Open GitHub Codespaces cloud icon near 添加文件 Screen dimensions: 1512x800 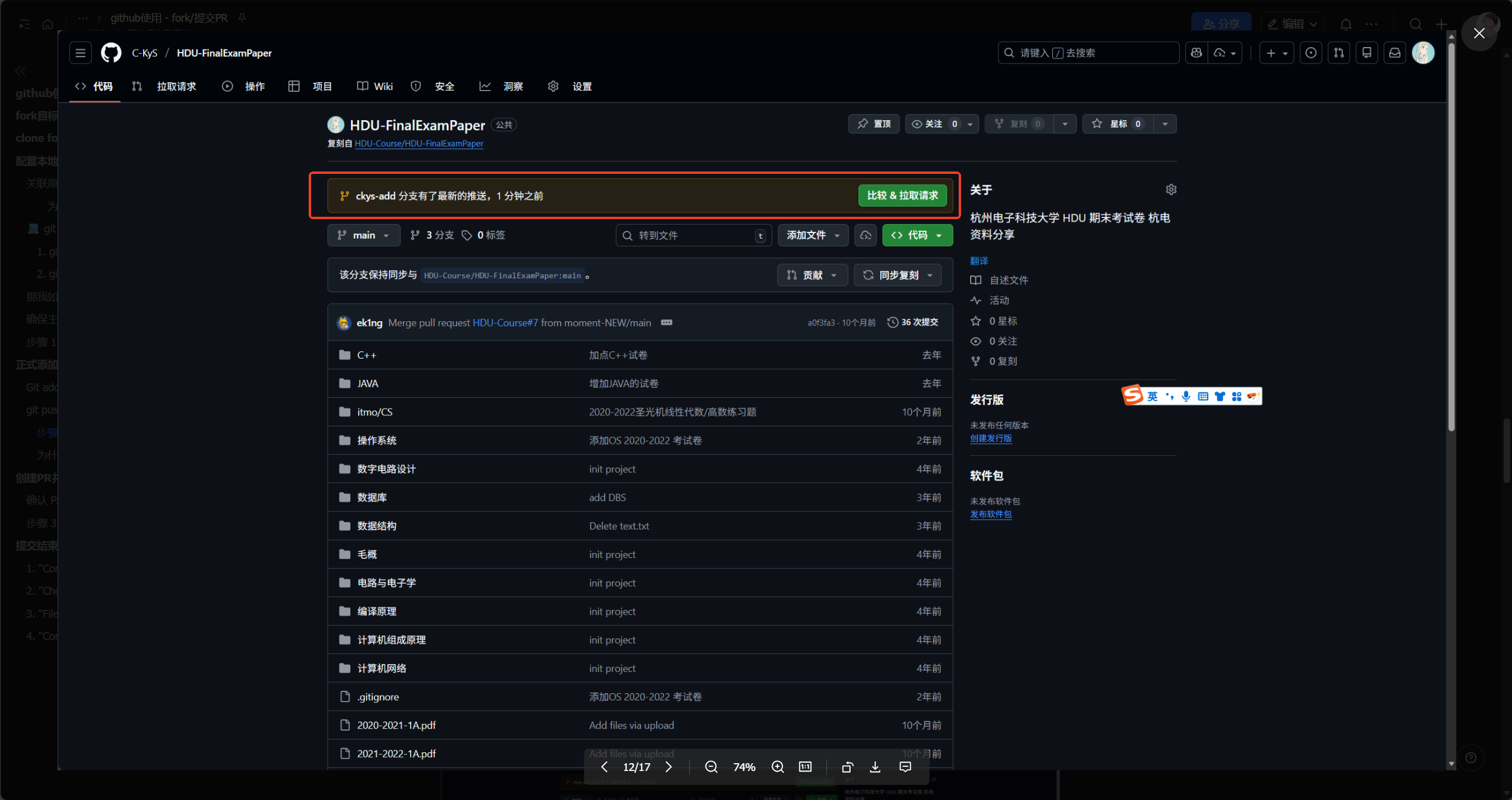[x=865, y=235]
